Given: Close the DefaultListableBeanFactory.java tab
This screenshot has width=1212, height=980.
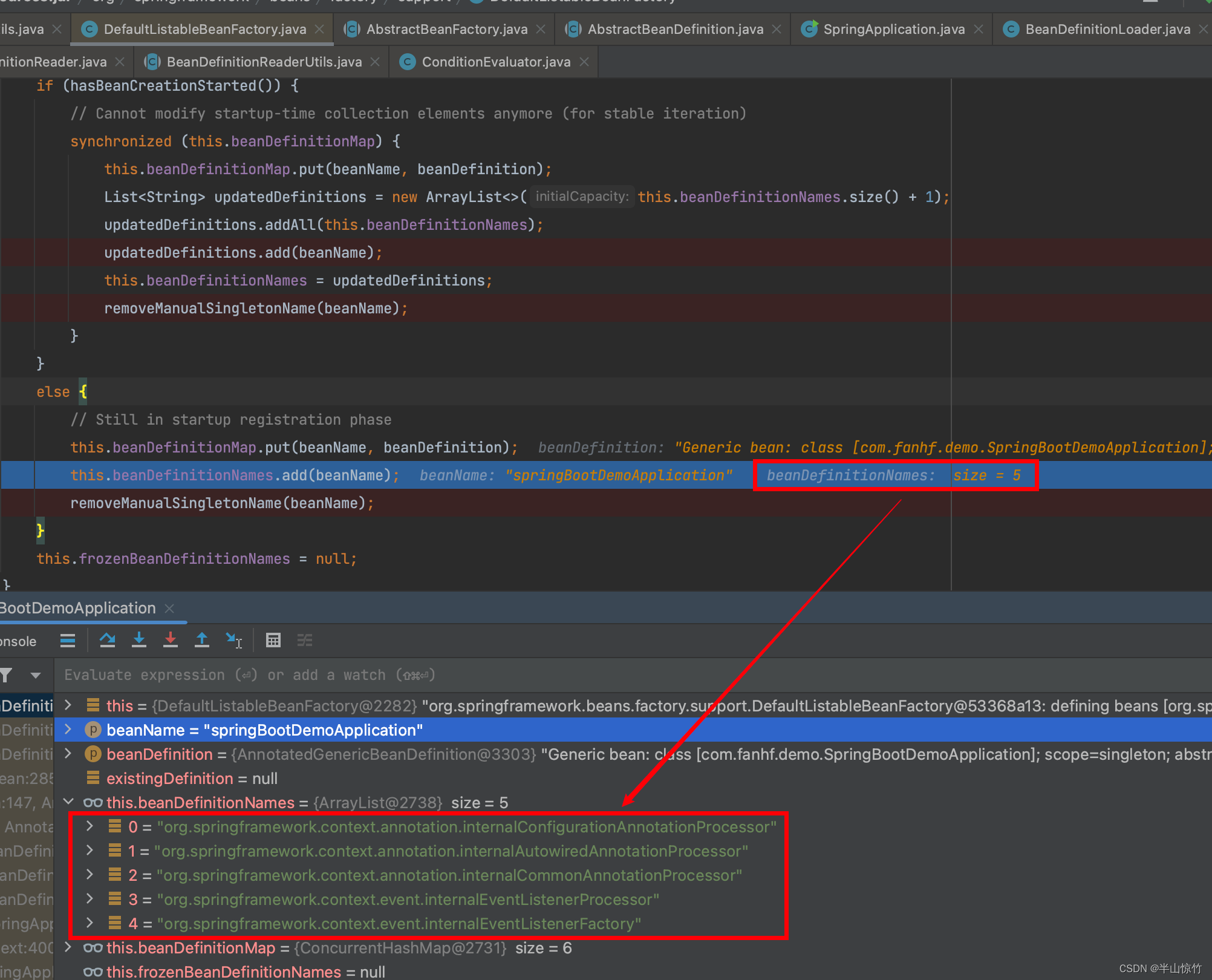Looking at the screenshot, I should pyautogui.click(x=319, y=29).
